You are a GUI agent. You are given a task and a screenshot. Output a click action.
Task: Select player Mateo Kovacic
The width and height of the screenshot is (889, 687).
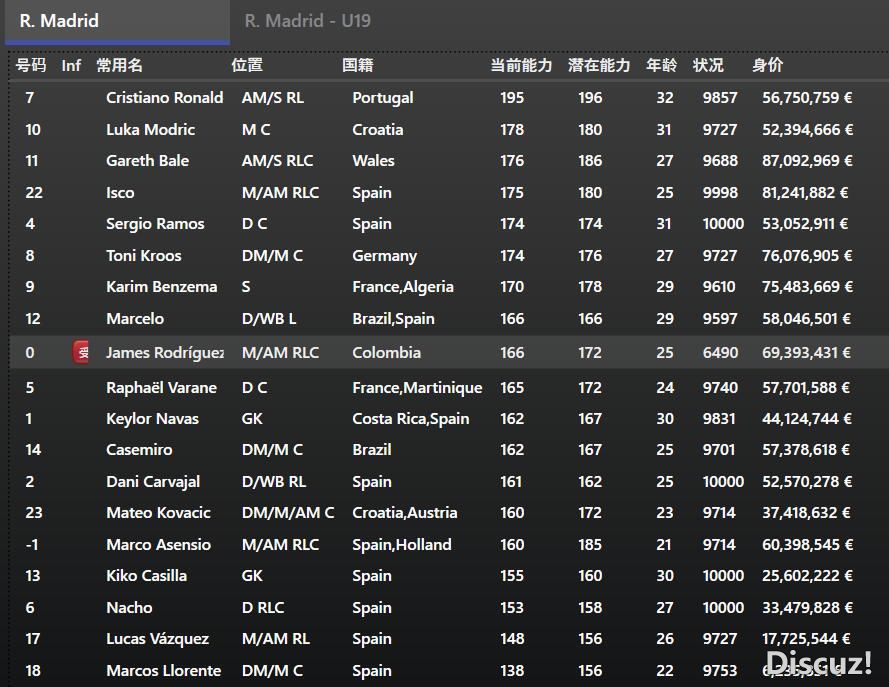click(x=158, y=513)
